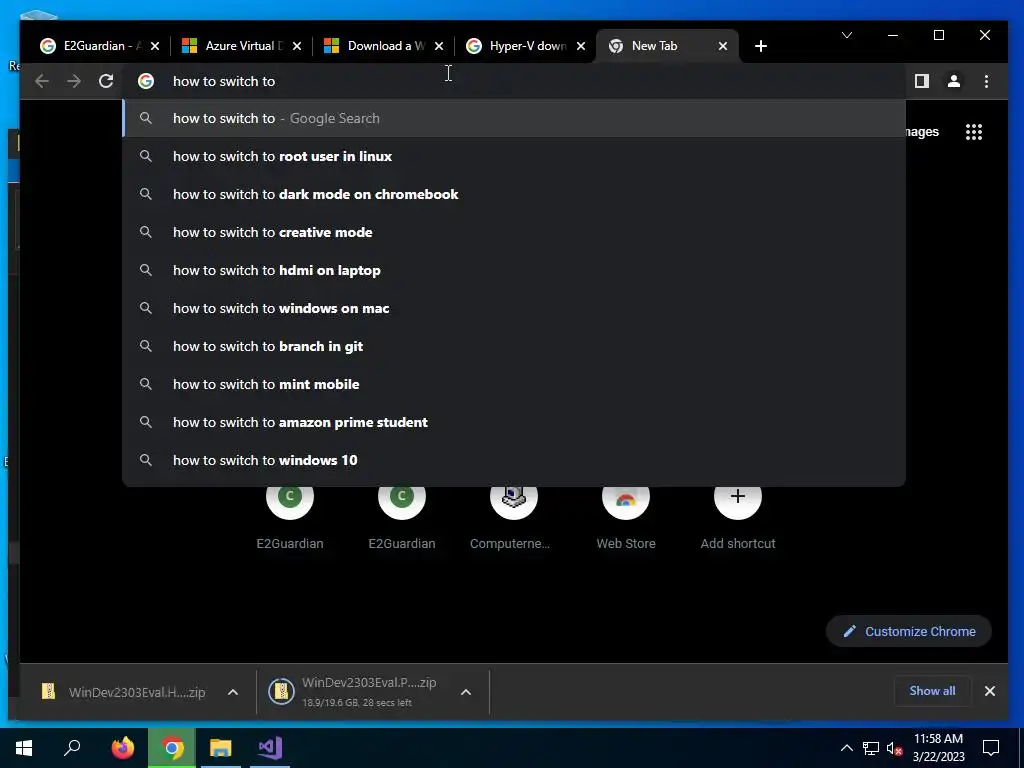The width and height of the screenshot is (1024, 768).
Task: Choose the 'root user in linux' suggestion
Action: (x=513, y=156)
